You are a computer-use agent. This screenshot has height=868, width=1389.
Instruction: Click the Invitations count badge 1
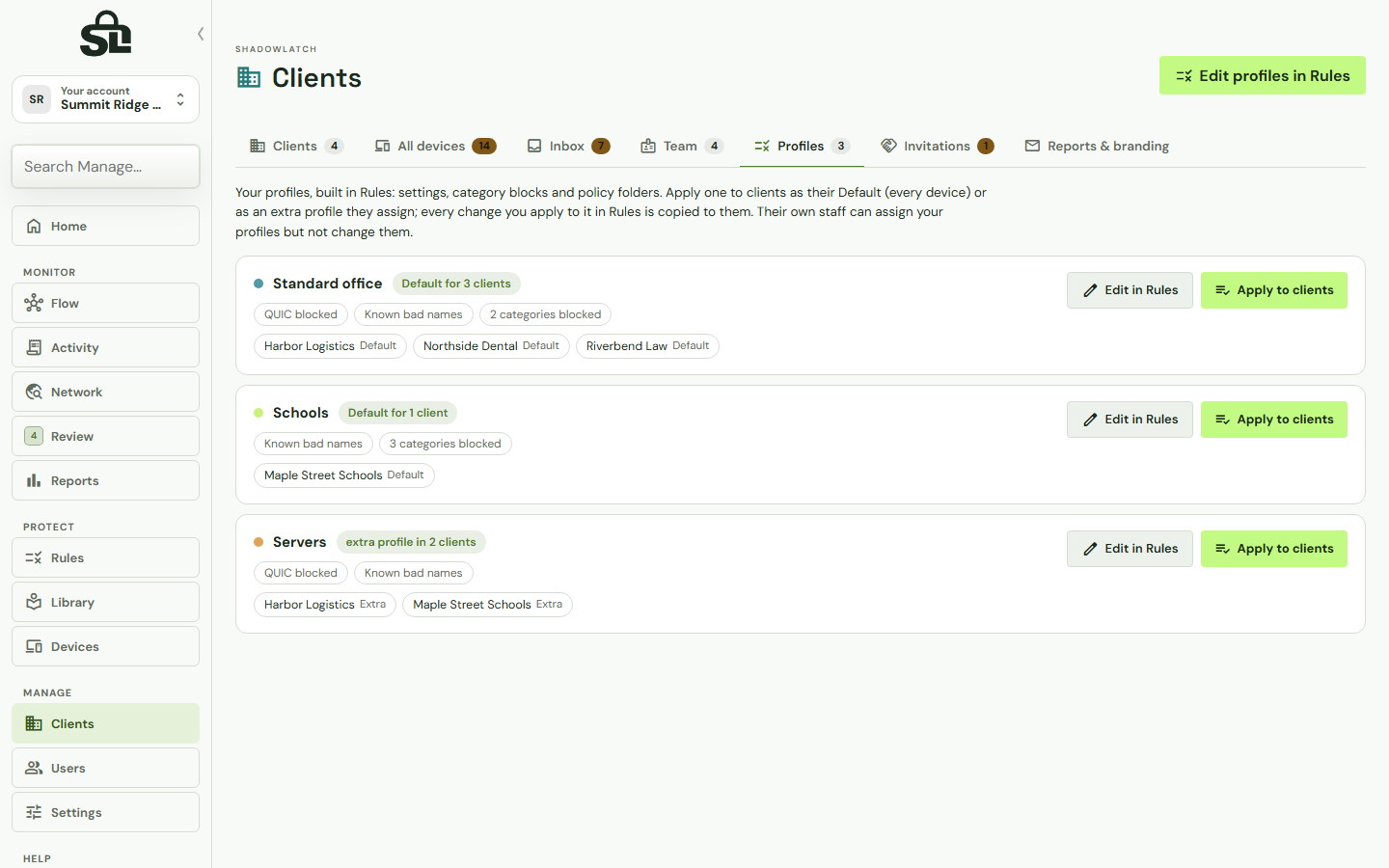[x=986, y=146]
